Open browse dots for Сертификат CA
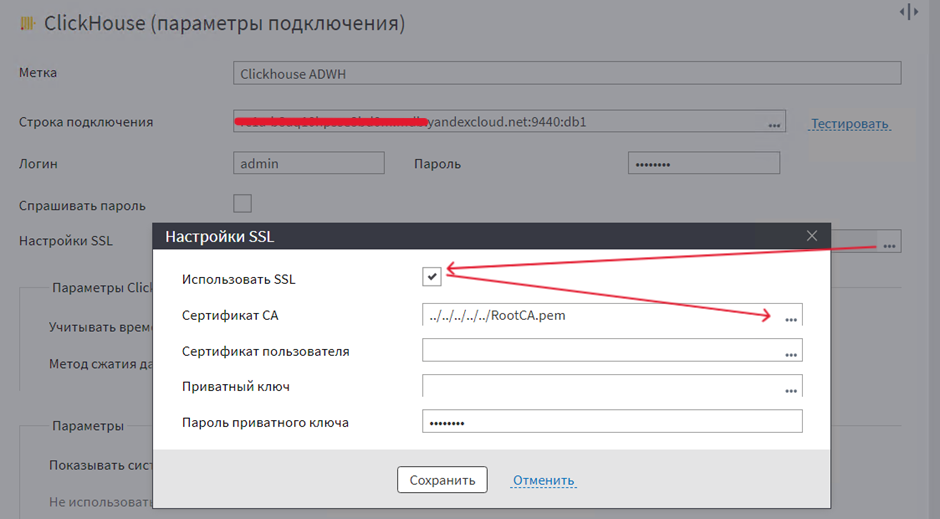 point(791,320)
